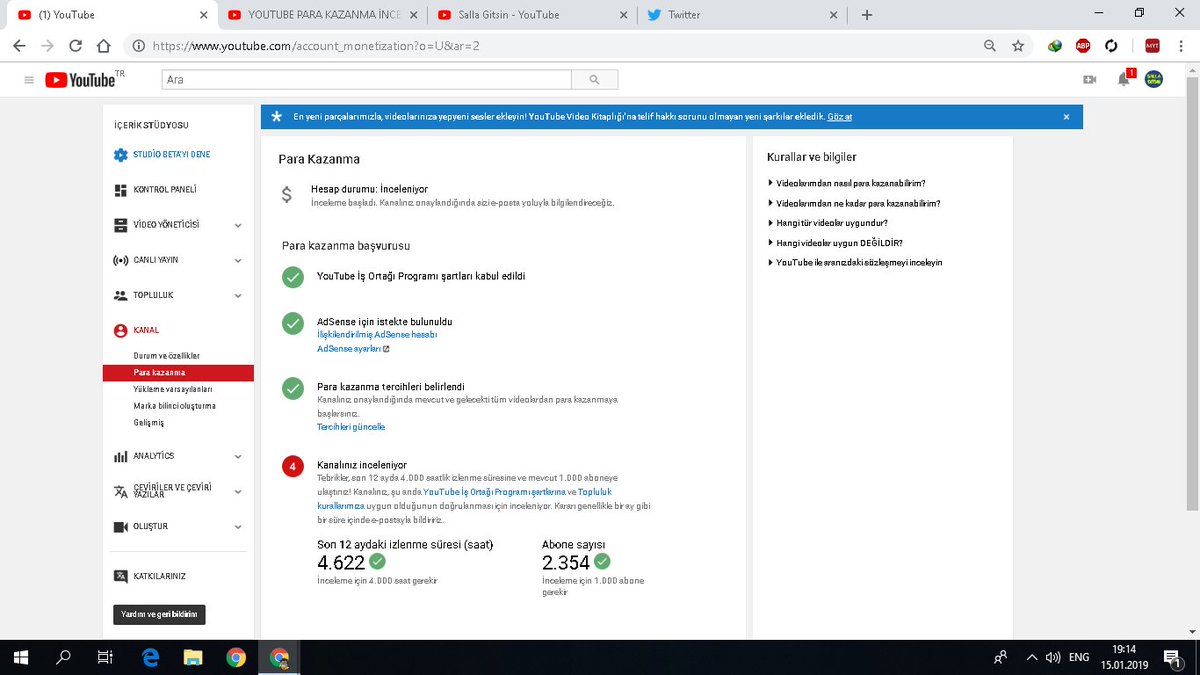1200x675 pixels.
Task: Click the red step 4 circle
Action: tap(292, 466)
